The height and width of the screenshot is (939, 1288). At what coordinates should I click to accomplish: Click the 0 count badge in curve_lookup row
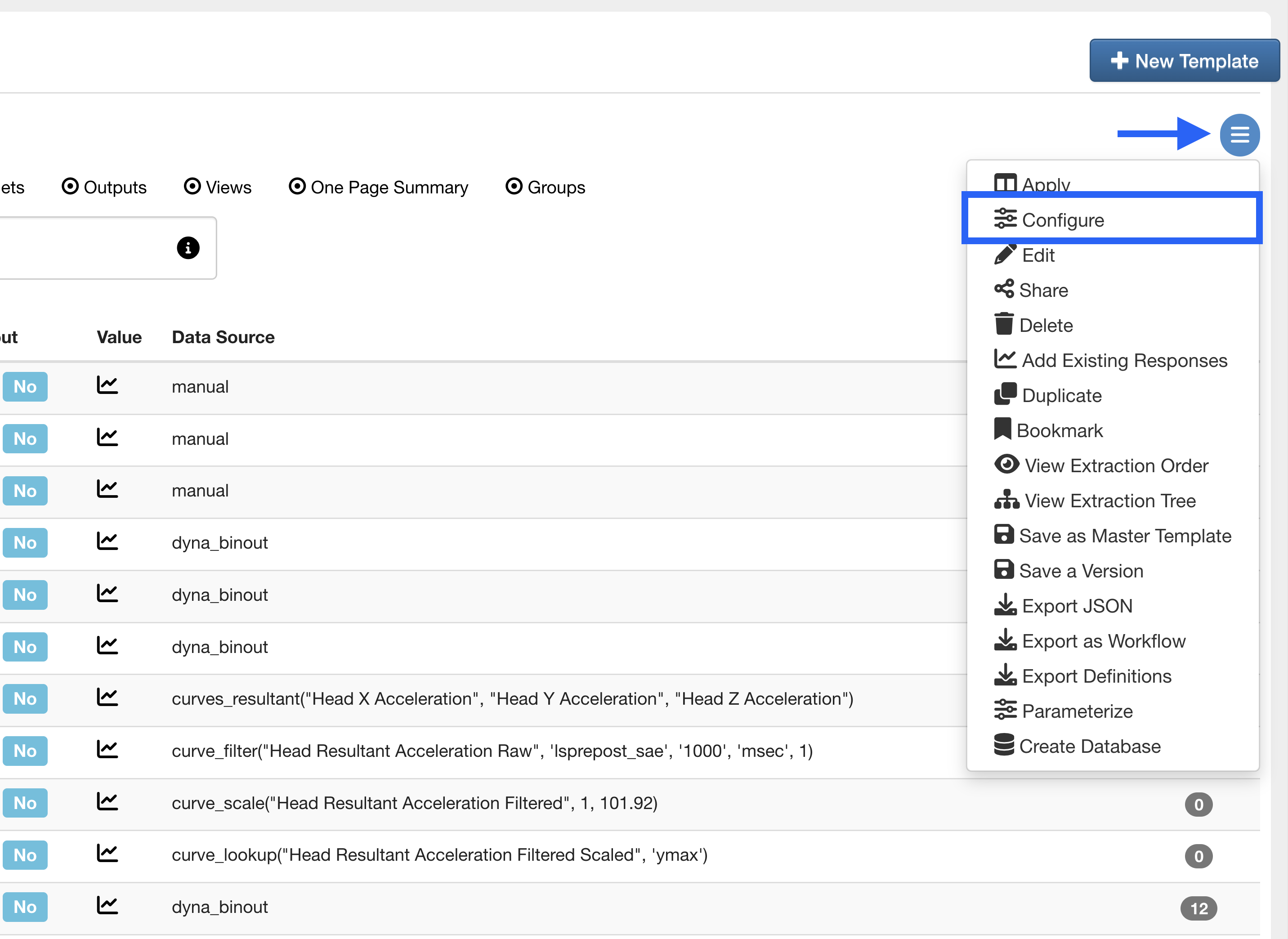1198,856
